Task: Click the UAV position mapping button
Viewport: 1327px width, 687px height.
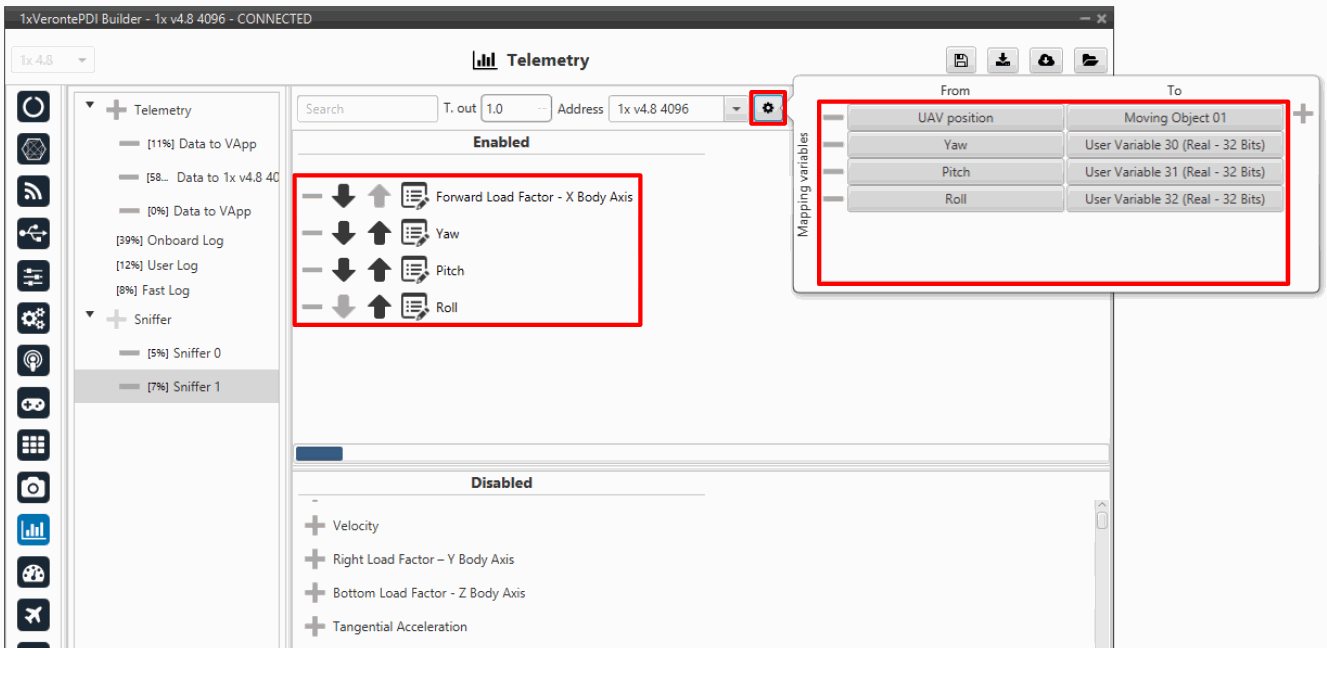Action: [955, 118]
